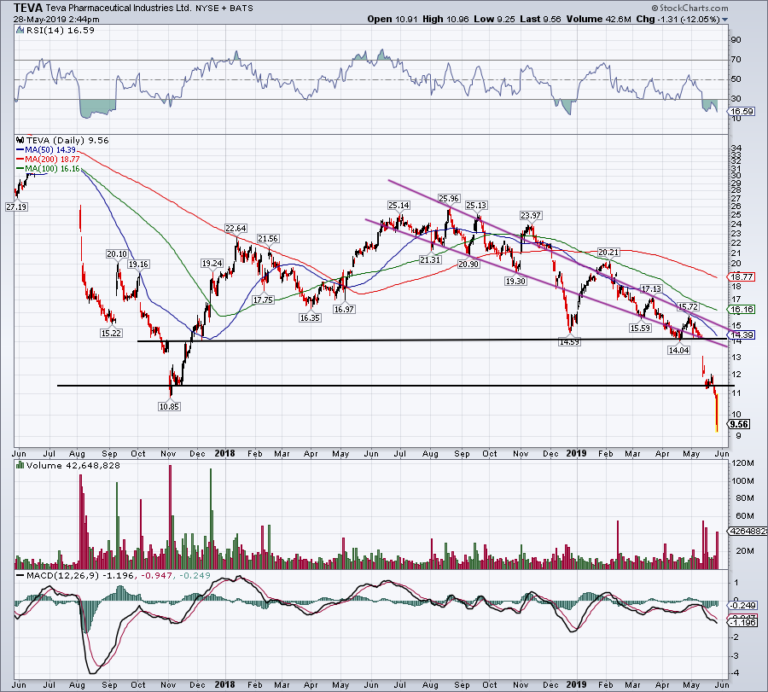The height and width of the screenshot is (692, 768).
Task: Click the 16.35 April low label
Action: coord(310,318)
